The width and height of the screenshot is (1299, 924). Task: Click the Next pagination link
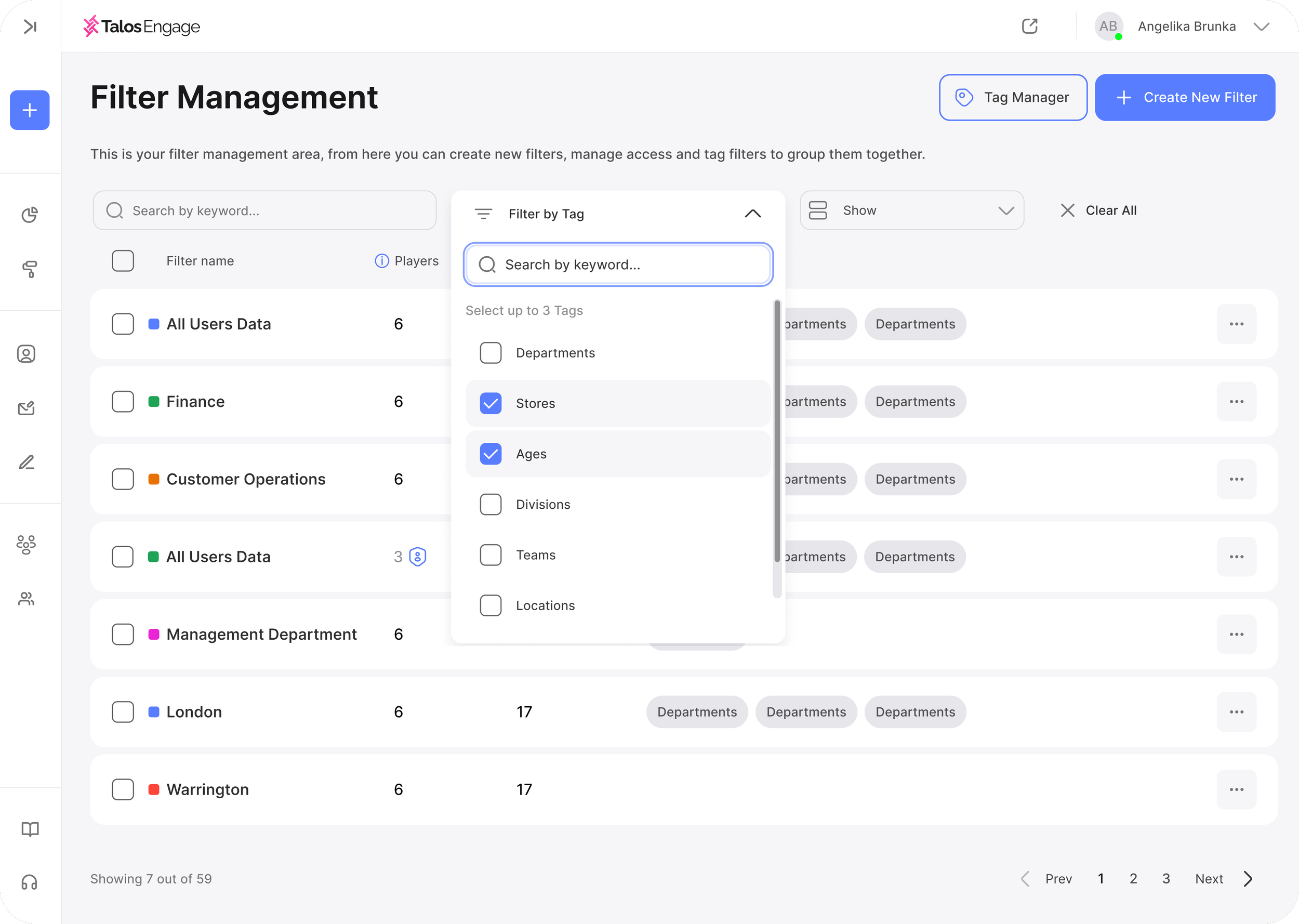(1209, 878)
